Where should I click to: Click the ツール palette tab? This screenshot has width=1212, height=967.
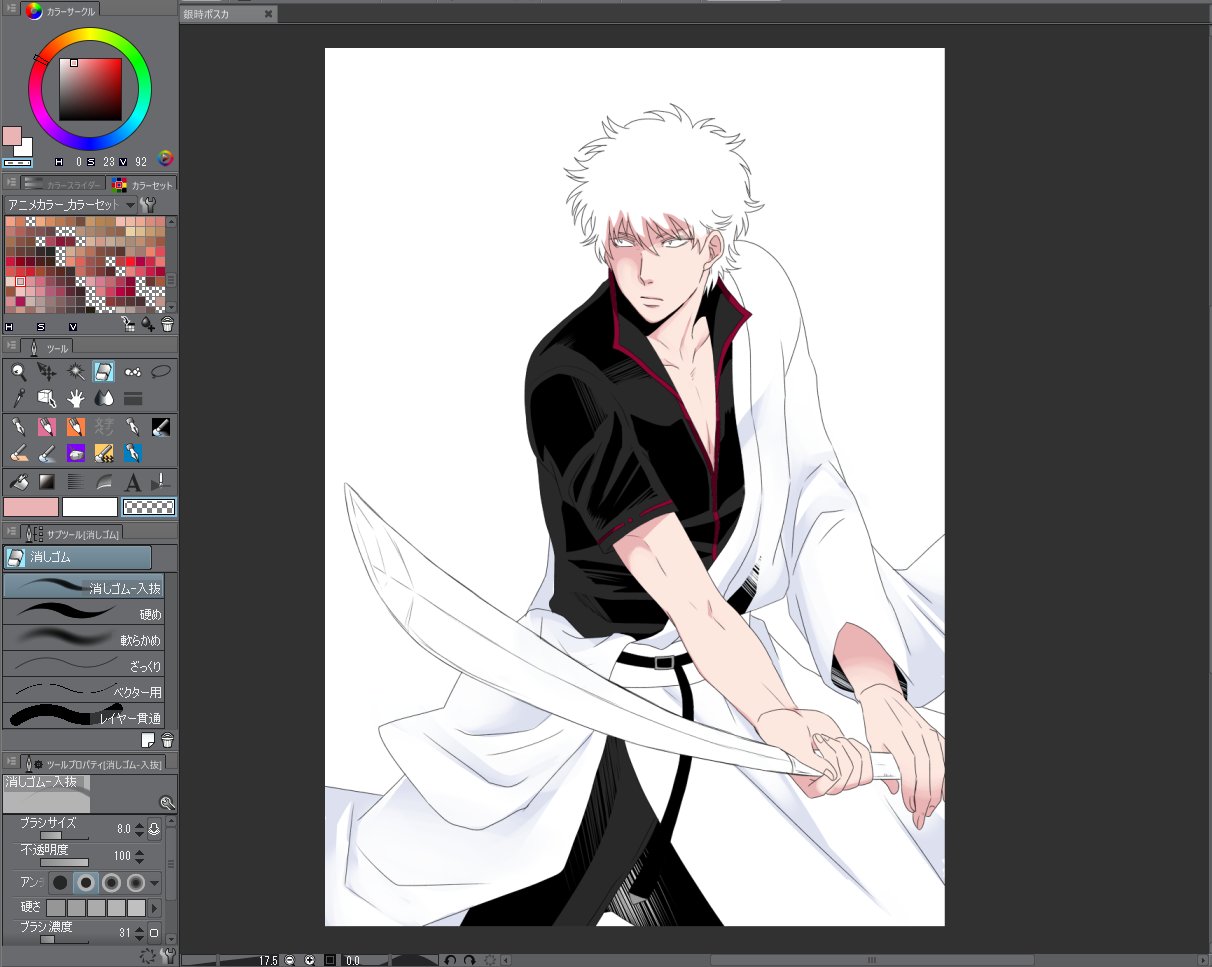click(x=47, y=347)
